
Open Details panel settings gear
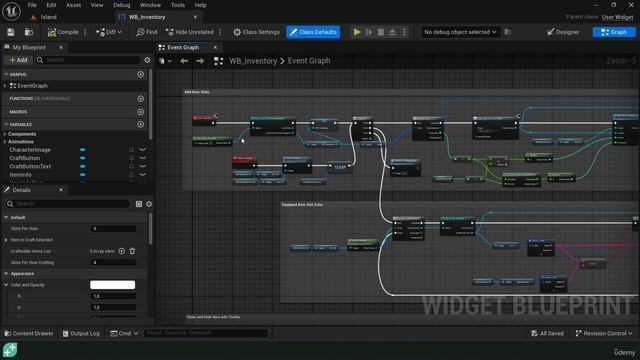point(149,204)
